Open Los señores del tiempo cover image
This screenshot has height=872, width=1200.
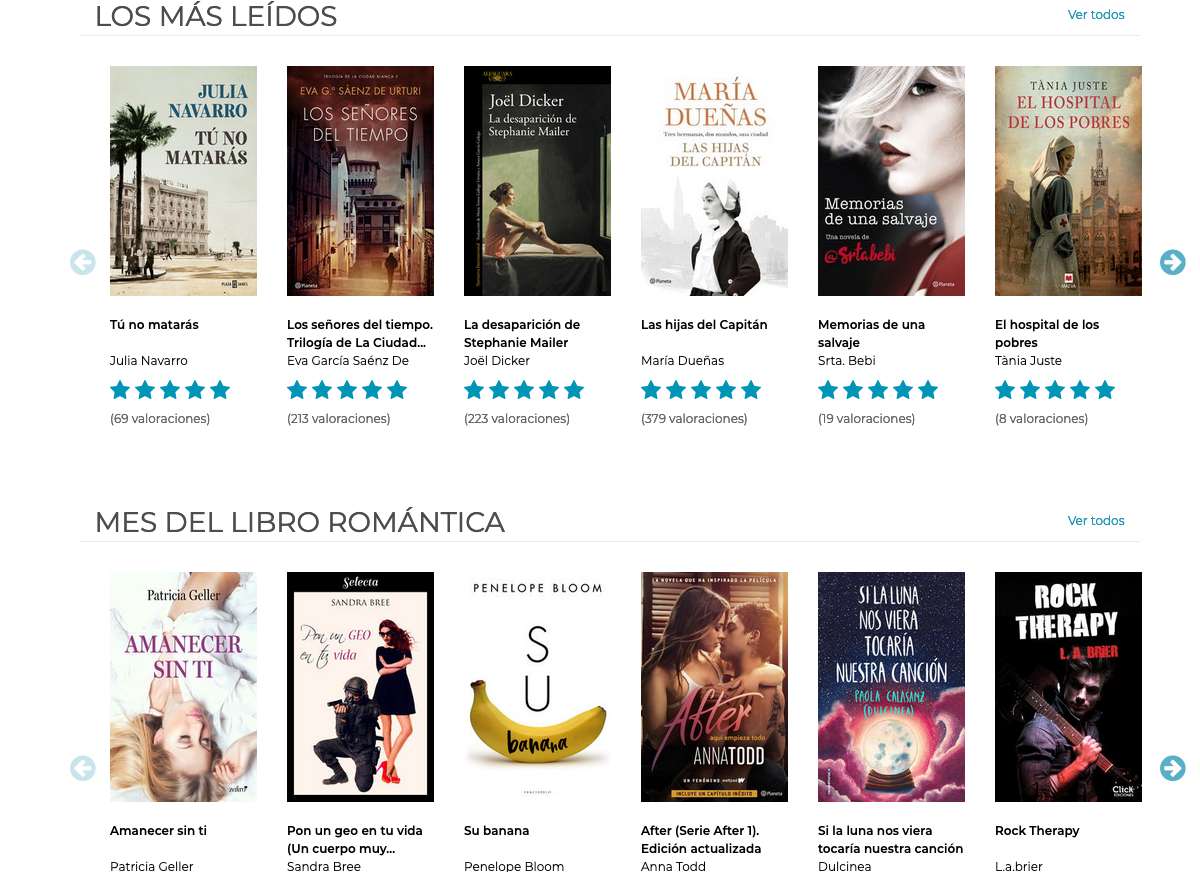tap(360, 181)
